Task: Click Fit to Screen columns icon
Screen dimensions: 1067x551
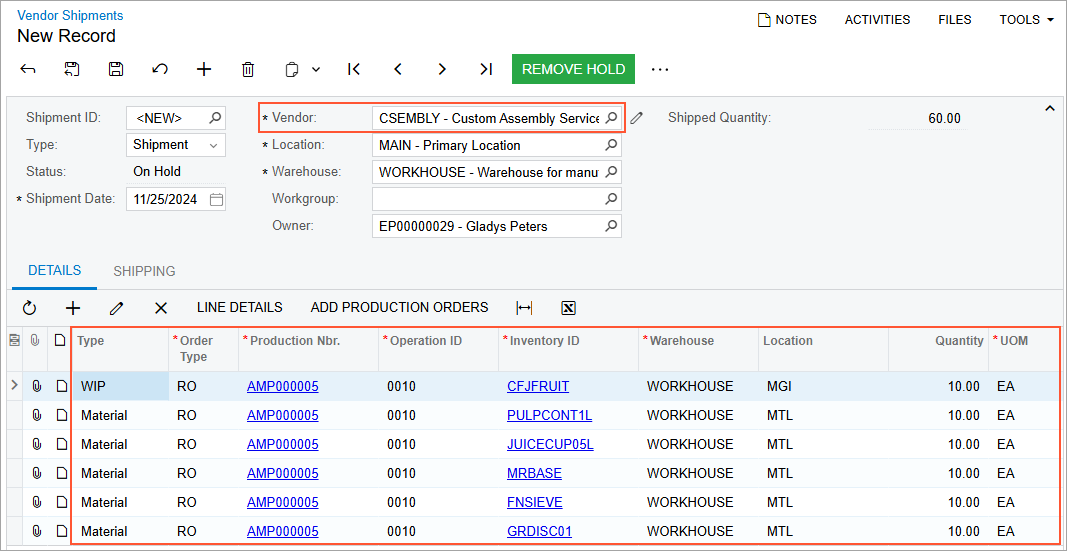Action: coord(524,308)
